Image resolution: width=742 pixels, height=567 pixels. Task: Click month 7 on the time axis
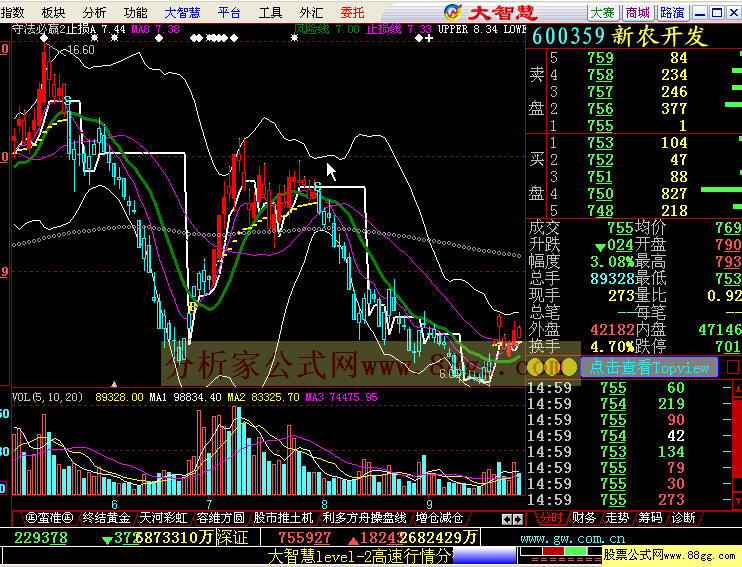[209, 505]
